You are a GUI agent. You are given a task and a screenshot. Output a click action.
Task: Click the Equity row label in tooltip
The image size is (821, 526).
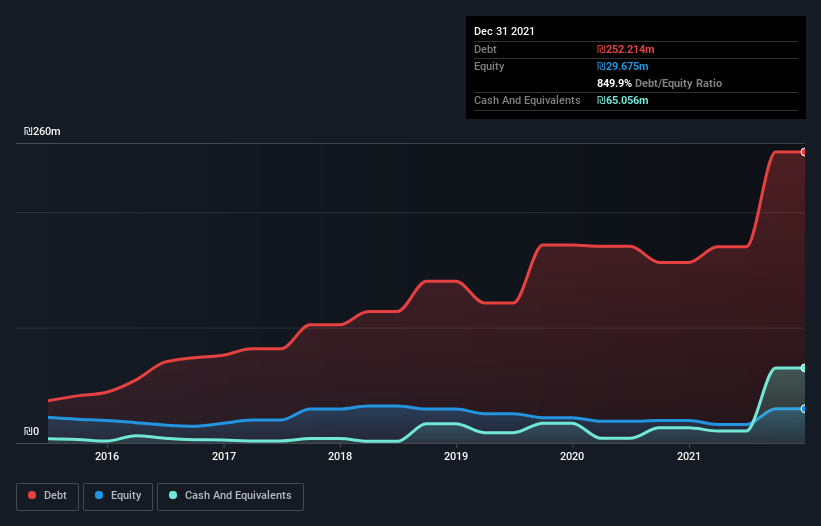coord(489,66)
